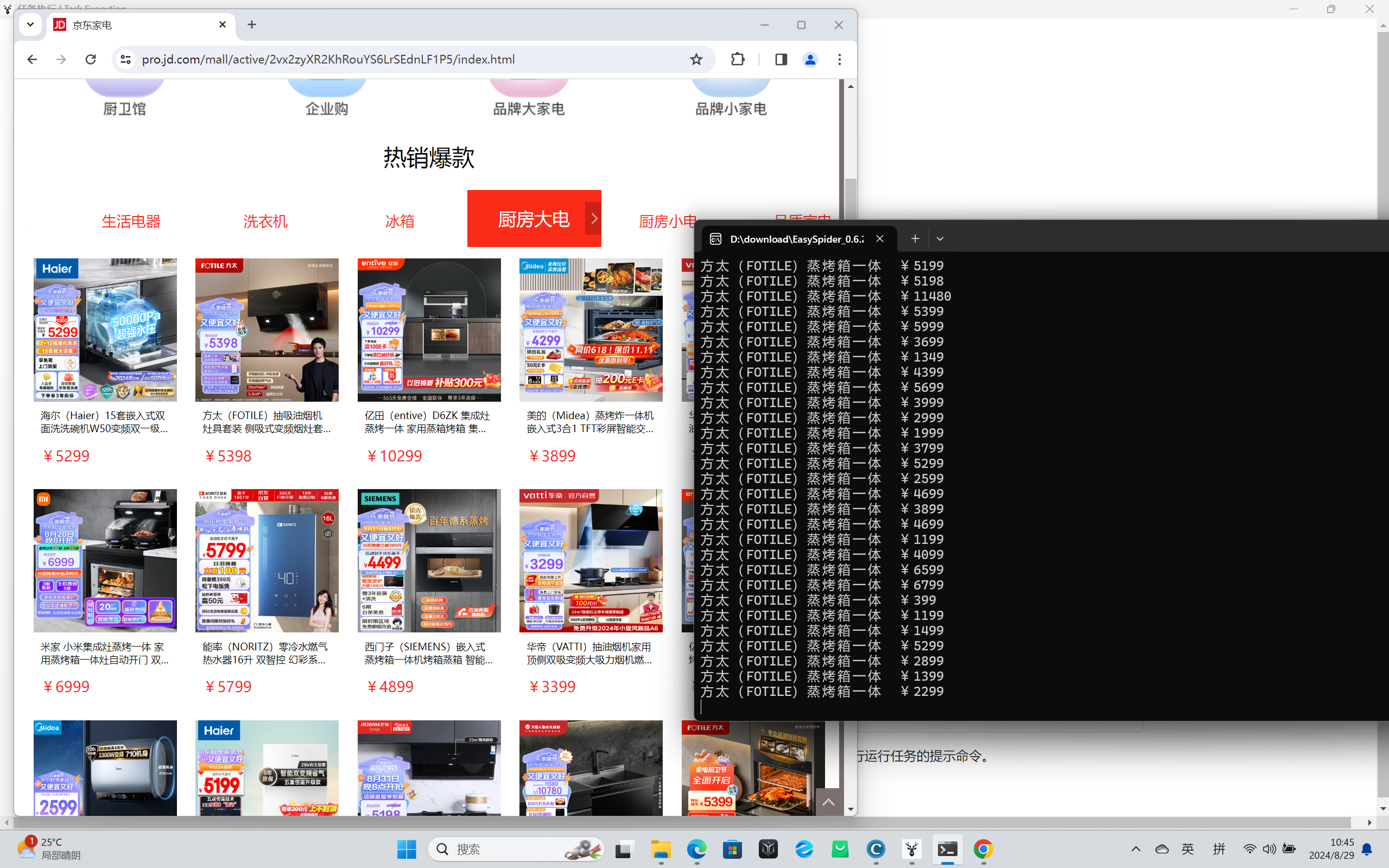
Task: Click page vertical scrollbar up arrow
Action: click(x=851, y=86)
